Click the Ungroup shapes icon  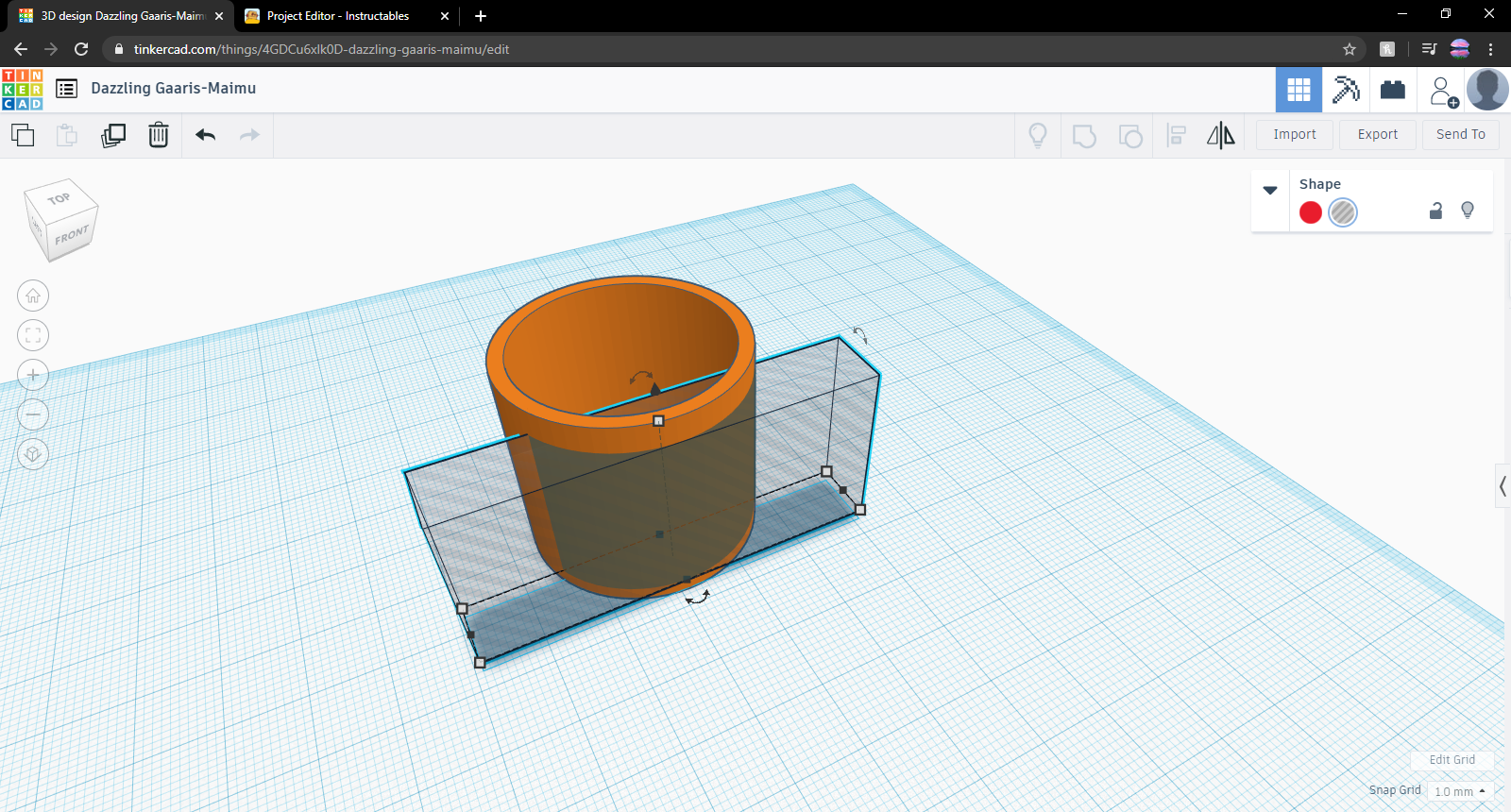click(1130, 136)
